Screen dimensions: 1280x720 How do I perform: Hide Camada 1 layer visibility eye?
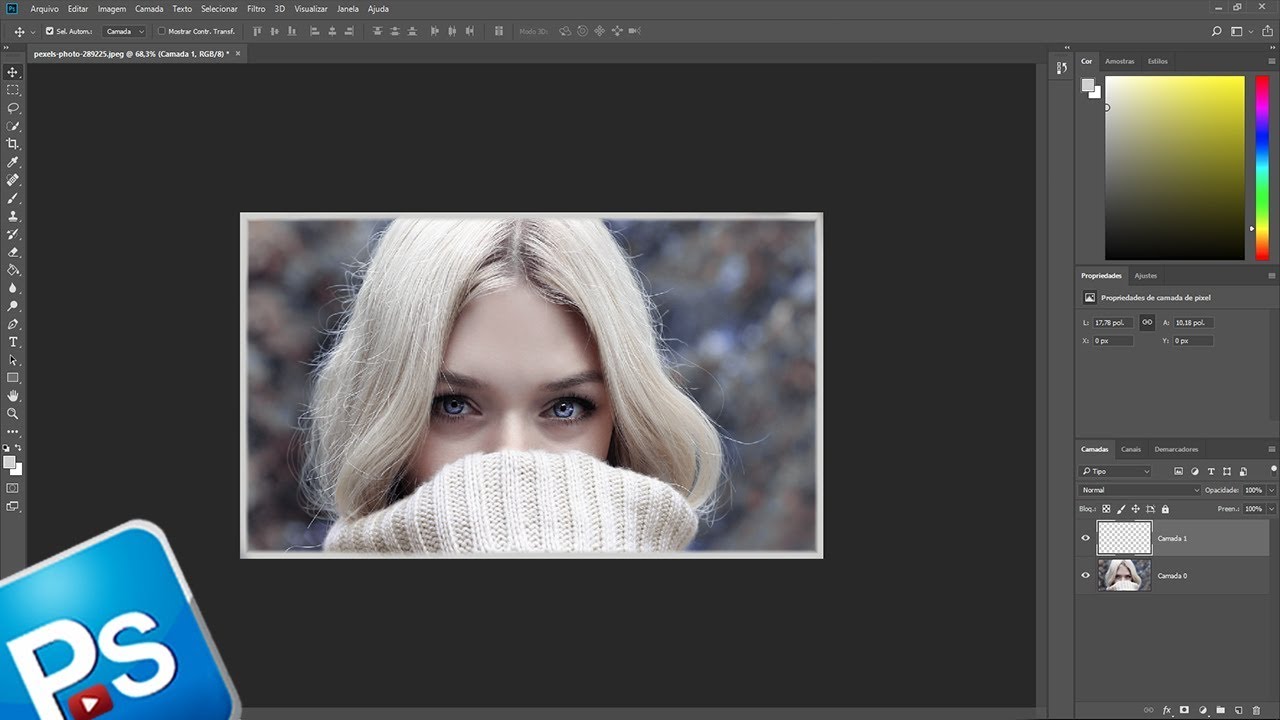pyautogui.click(x=1086, y=538)
